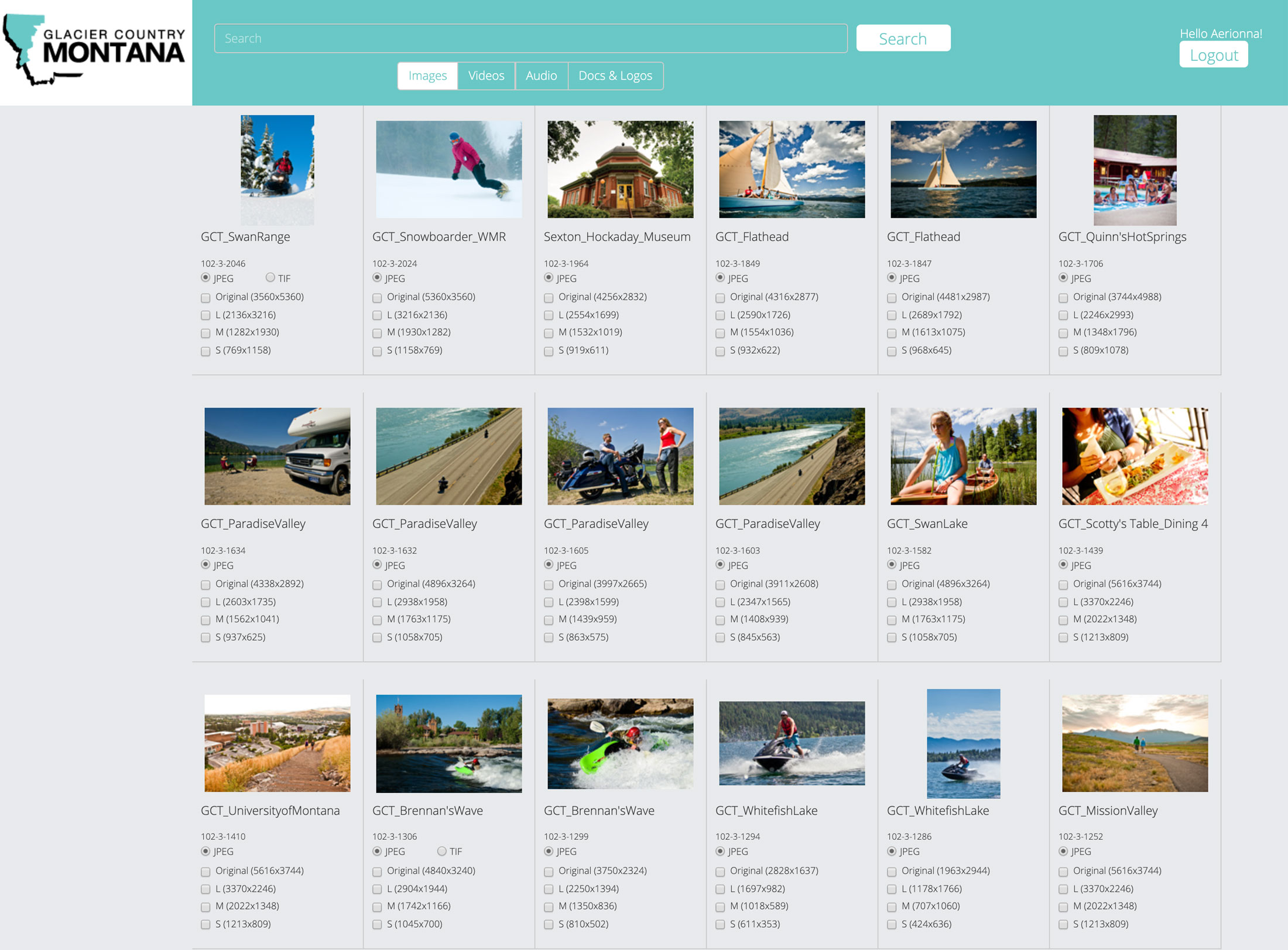Check M (1532x1019) for Hockaday Museum
Viewport: 1288px width, 950px height.
point(549,333)
